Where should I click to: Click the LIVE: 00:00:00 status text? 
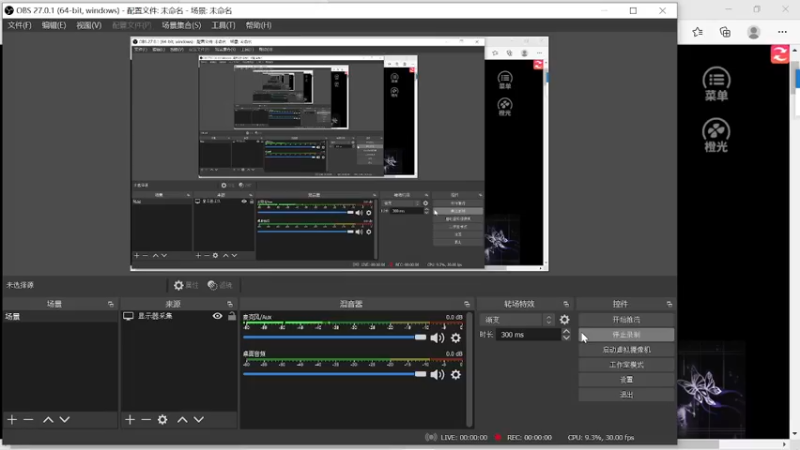pyautogui.click(x=464, y=437)
